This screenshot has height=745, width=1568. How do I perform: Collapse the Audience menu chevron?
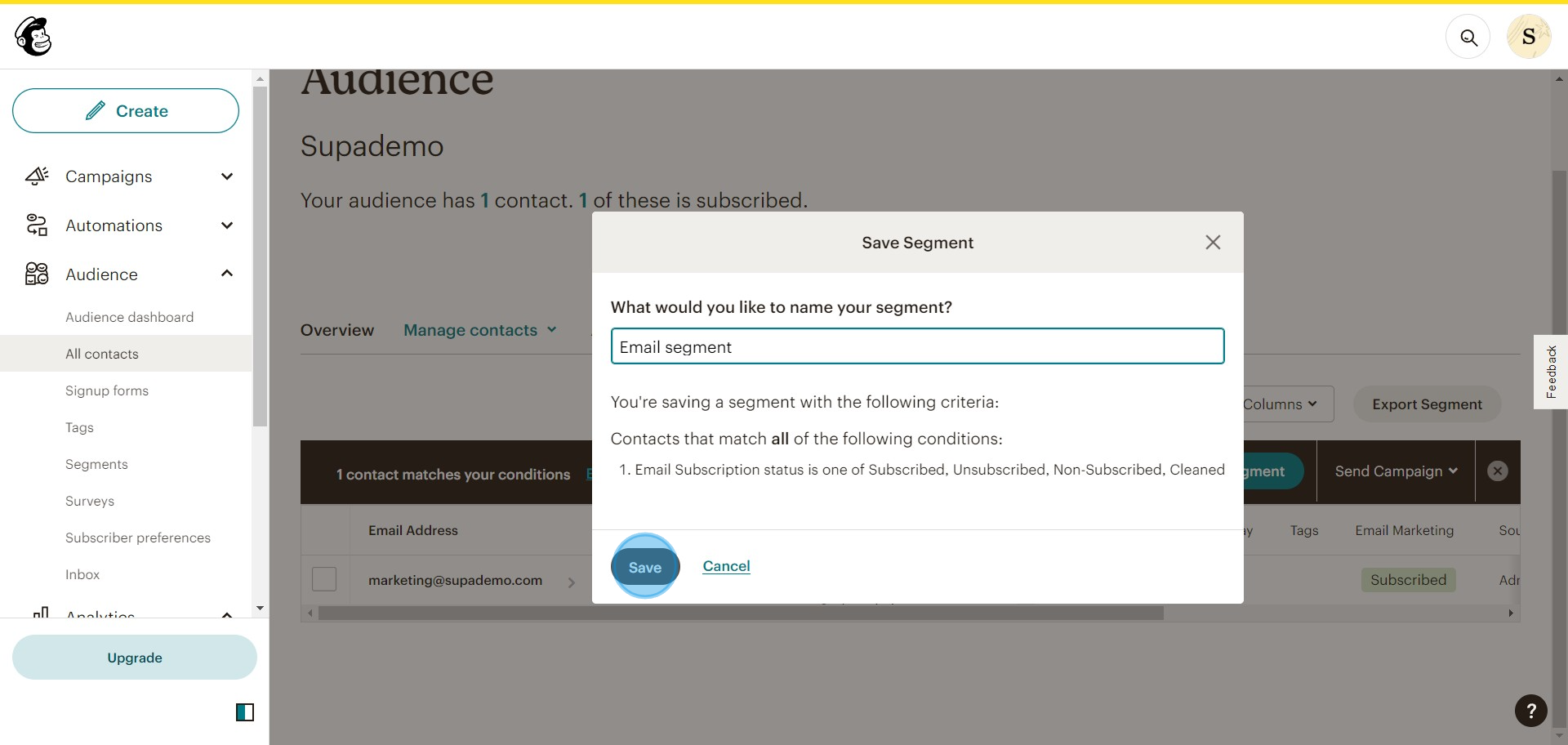click(x=227, y=274)
